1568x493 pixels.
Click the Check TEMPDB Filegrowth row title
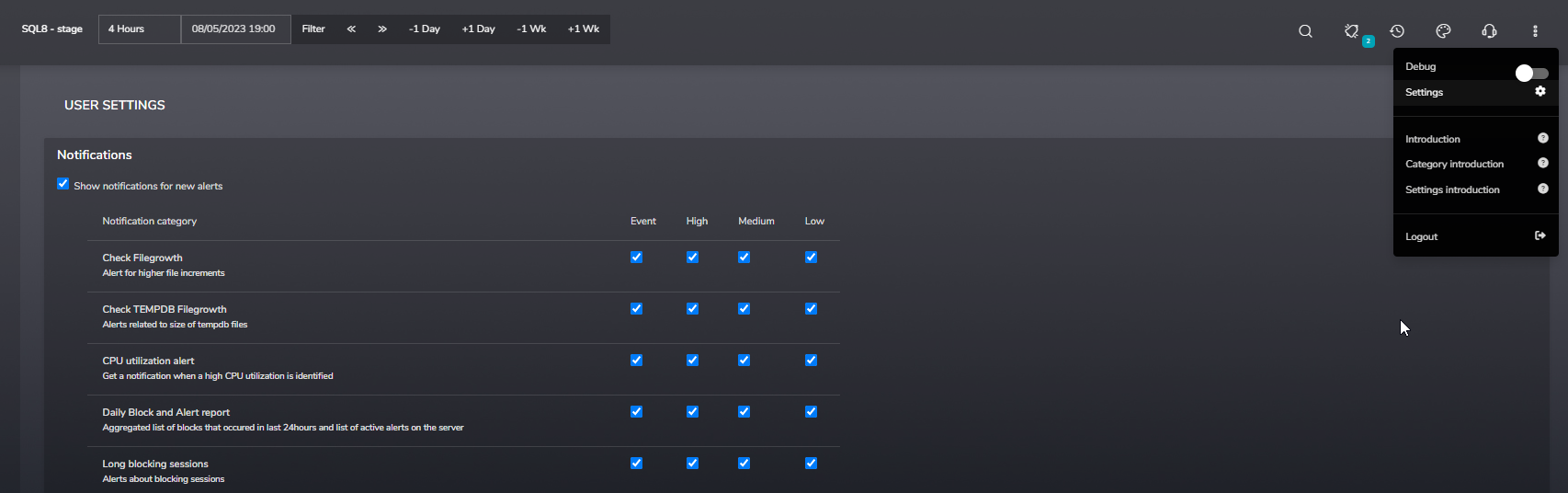coord(165,309)
